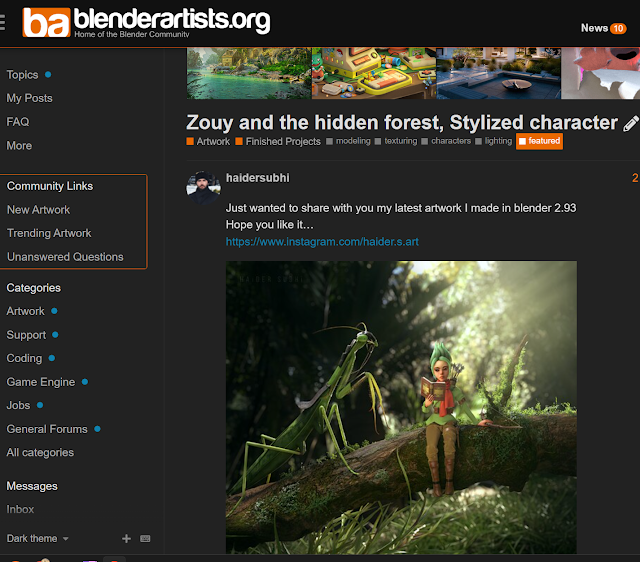
Task: Open keyboard shortcuts icon in sidebar footer
Action: coord(145,539)
